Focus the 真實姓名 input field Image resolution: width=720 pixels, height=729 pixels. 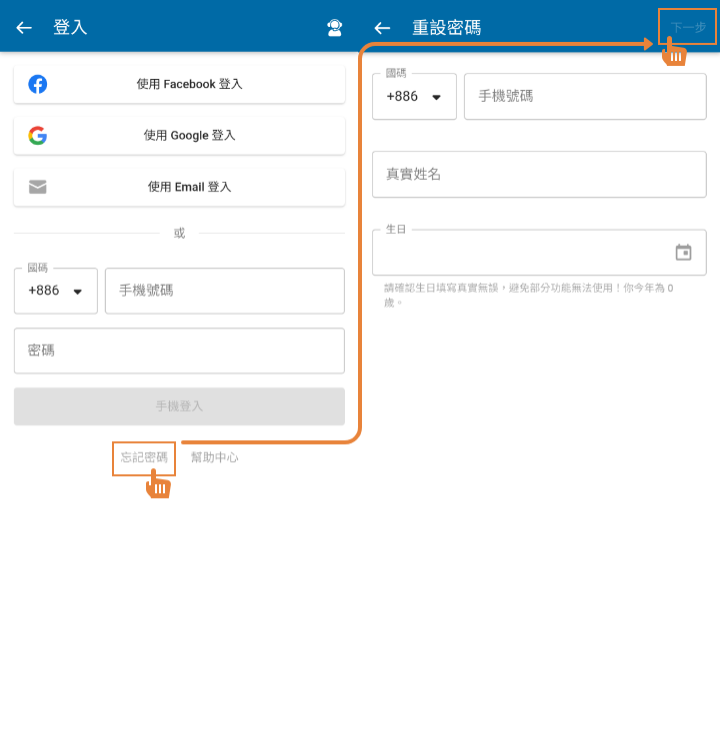pyautogui.click(x=539, y=174)
